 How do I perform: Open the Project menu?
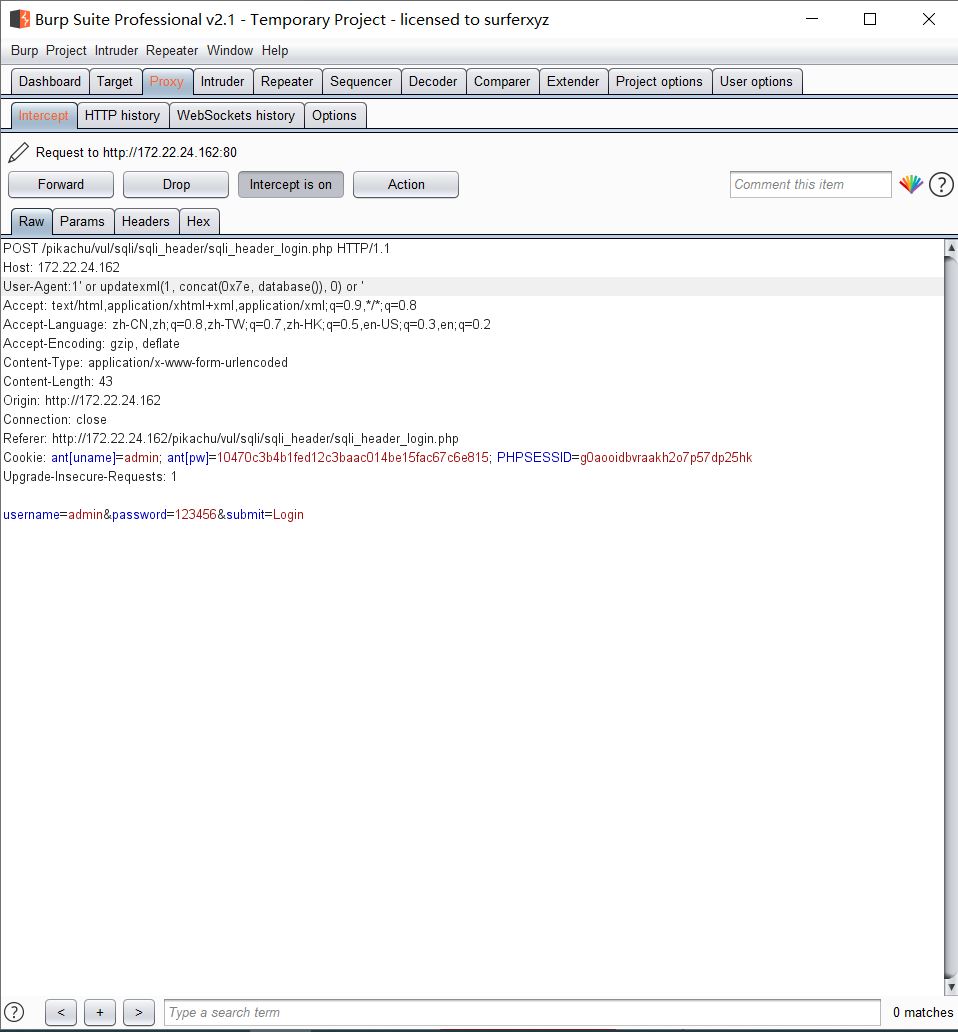coord(66,51)
